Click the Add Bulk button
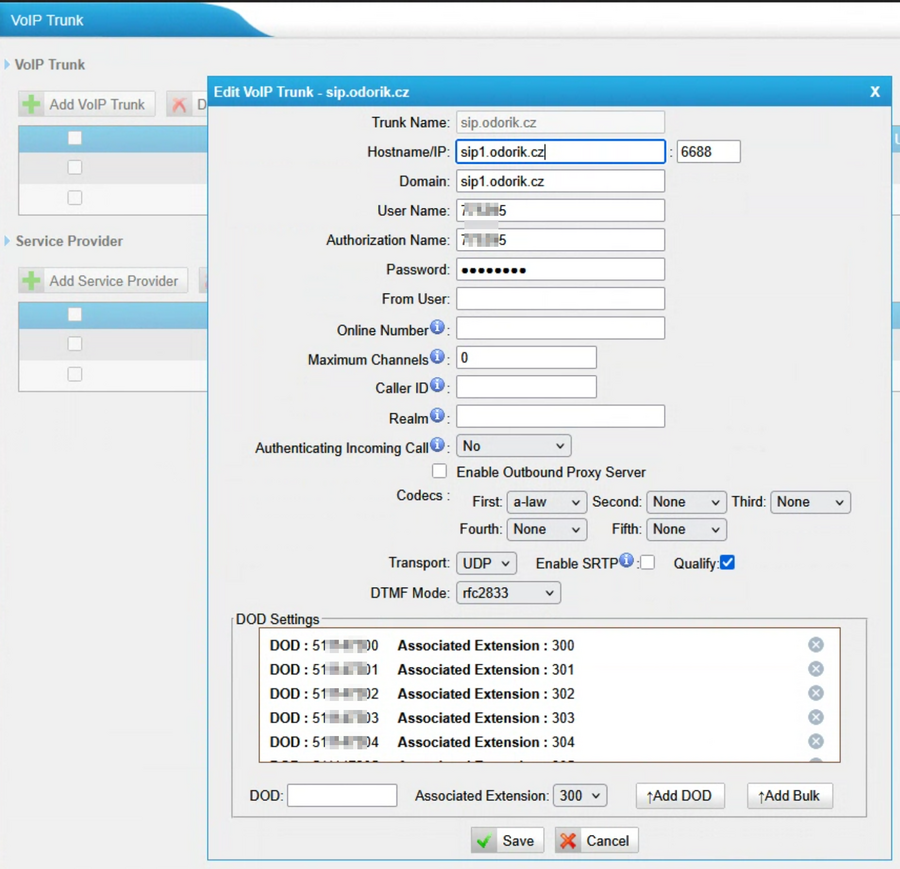The width and height of the screenshot is (900, 869). click(789, 795)
